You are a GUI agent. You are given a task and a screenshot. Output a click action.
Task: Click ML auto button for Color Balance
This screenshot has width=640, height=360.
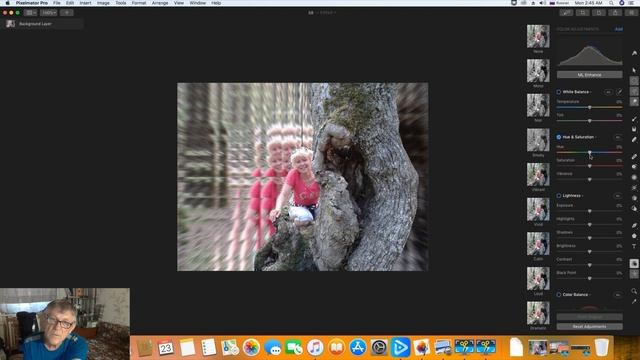click(x=618, y=295)
